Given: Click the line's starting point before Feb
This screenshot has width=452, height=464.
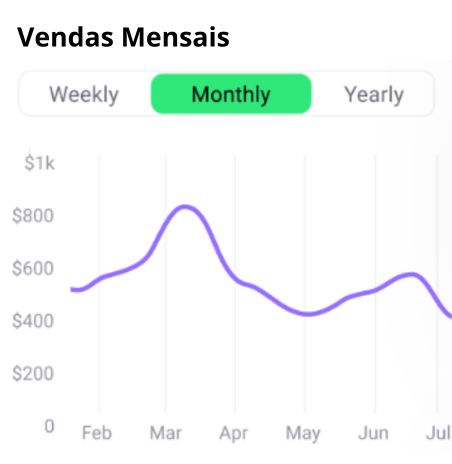Looking at the screenshot, I should point(73,289).
